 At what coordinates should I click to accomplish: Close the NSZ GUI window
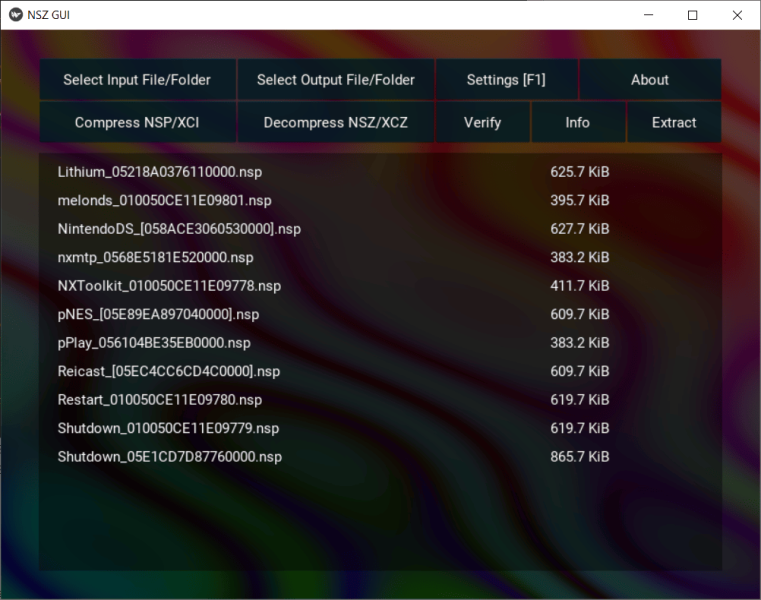[737, 15]
